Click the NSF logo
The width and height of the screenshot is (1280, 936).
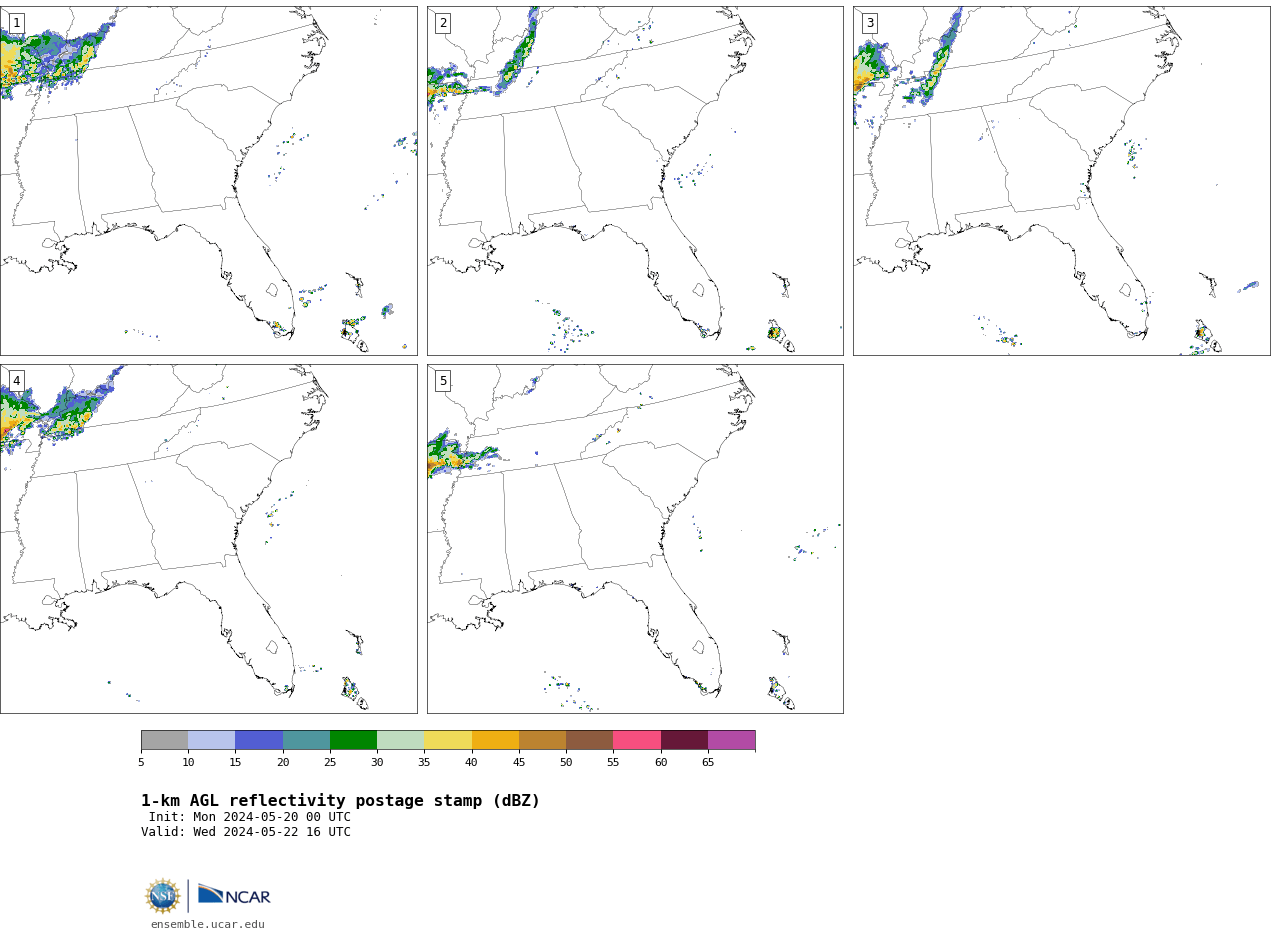[x=163, y=896]
